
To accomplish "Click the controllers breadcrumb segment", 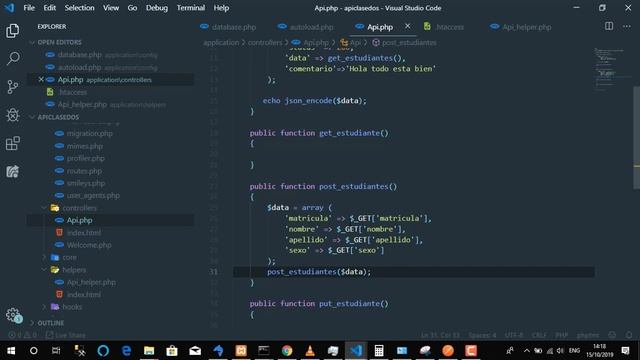I will point(264,42).
